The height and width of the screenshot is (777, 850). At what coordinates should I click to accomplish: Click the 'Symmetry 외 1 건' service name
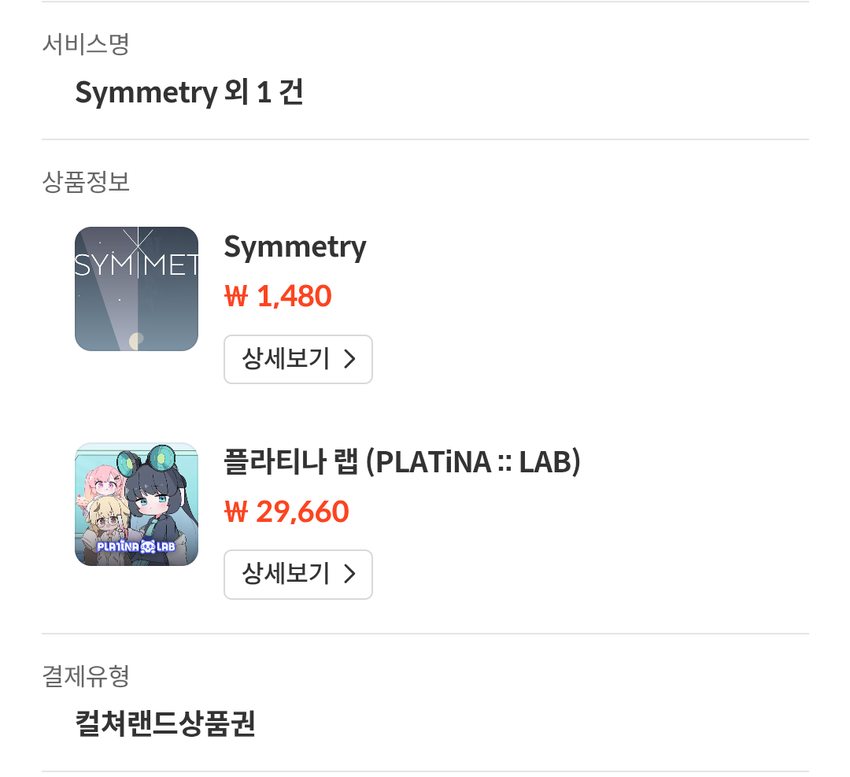tap(189, 92)
